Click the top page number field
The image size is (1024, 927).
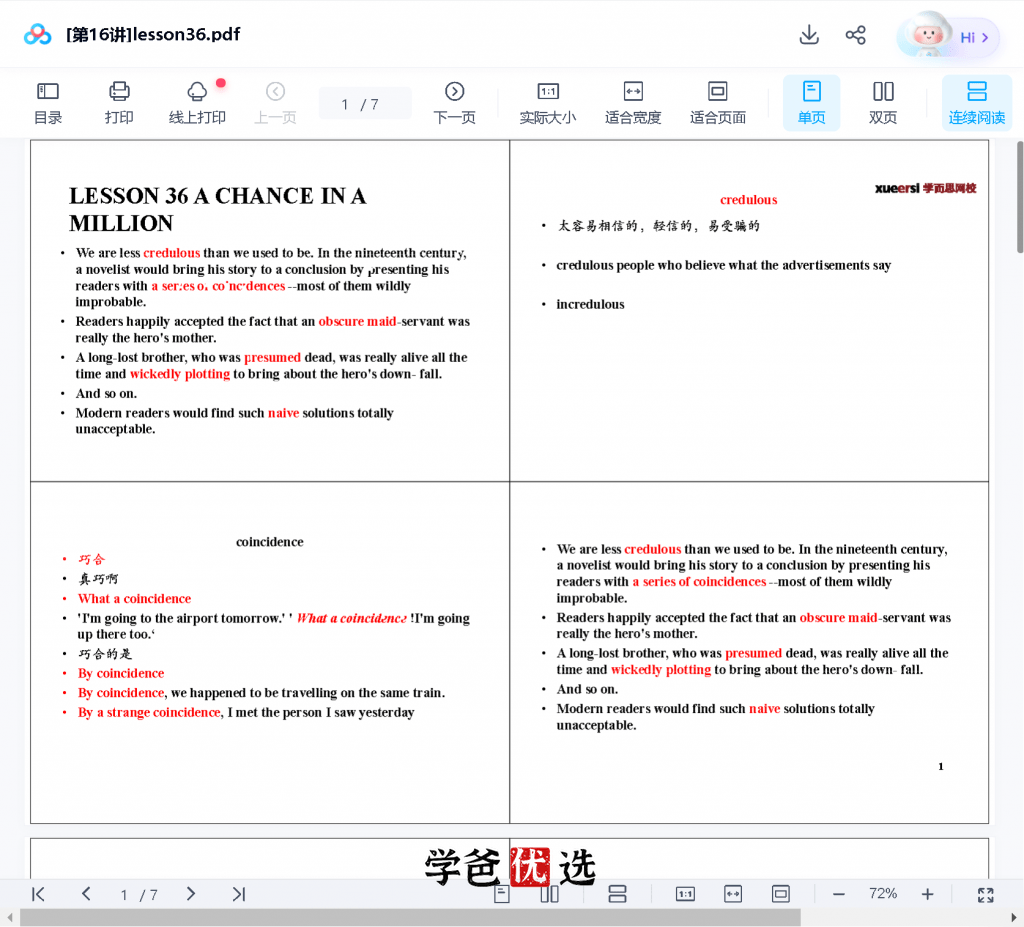coord(365,104)
